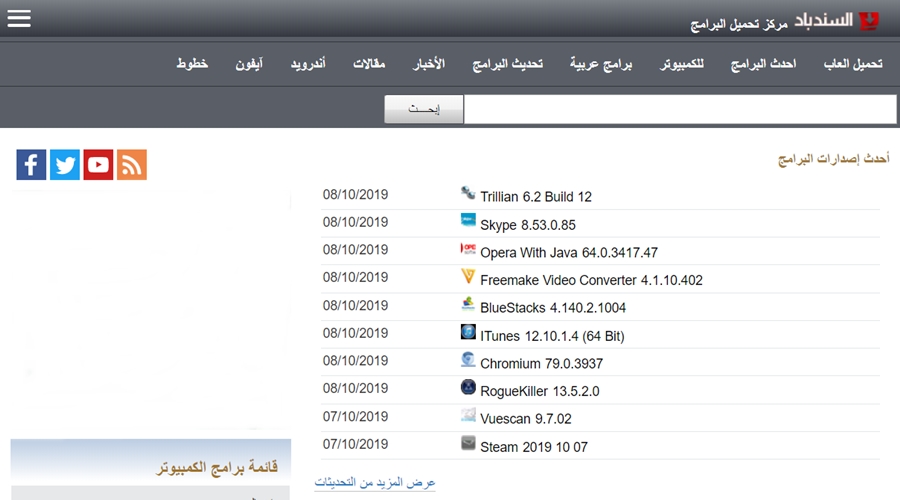Click the Sindibad site logo
This screenshot has height=500, width=900.
pos(869,21)
